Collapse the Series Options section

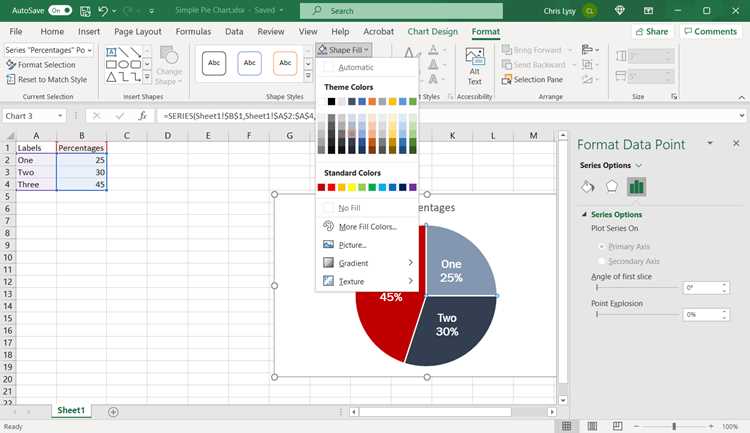tap(584, 214)
